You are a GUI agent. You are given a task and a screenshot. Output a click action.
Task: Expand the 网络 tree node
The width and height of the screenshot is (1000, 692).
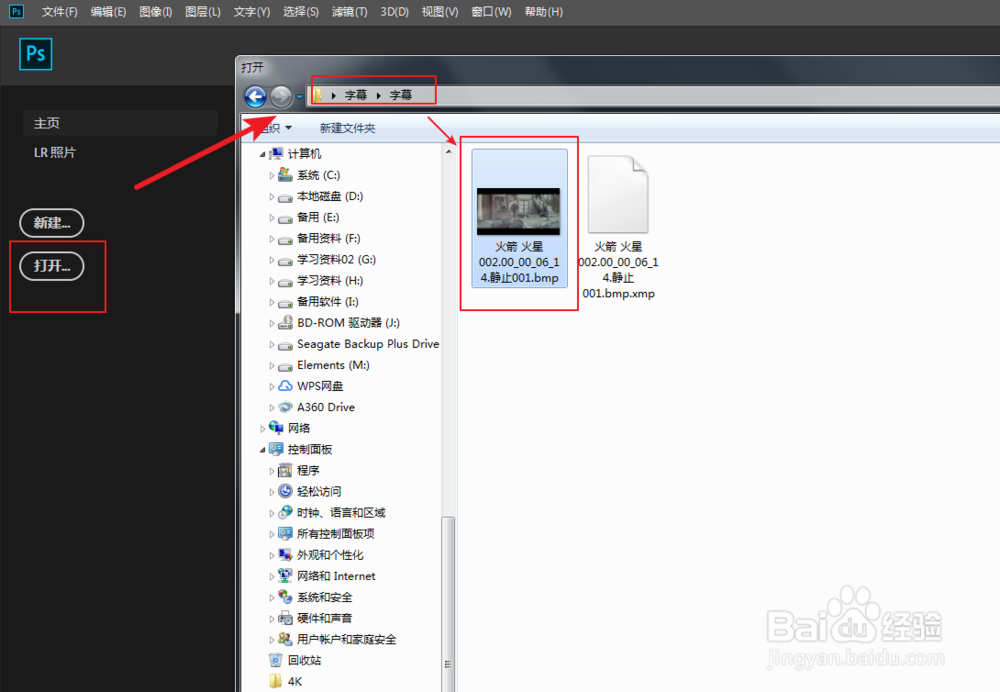262,429
